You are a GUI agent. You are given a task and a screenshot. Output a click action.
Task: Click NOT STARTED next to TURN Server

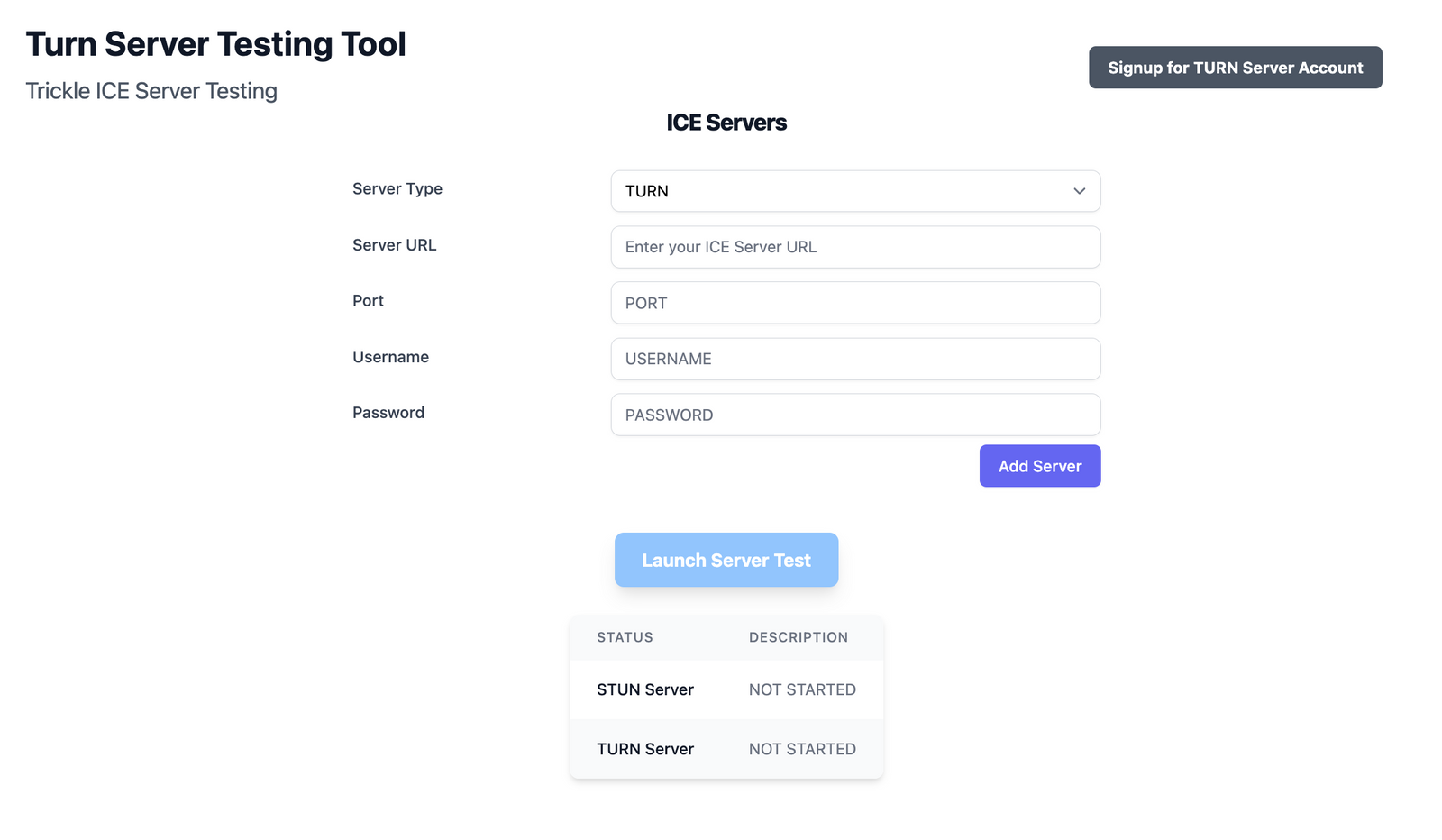tap(802, 748)
